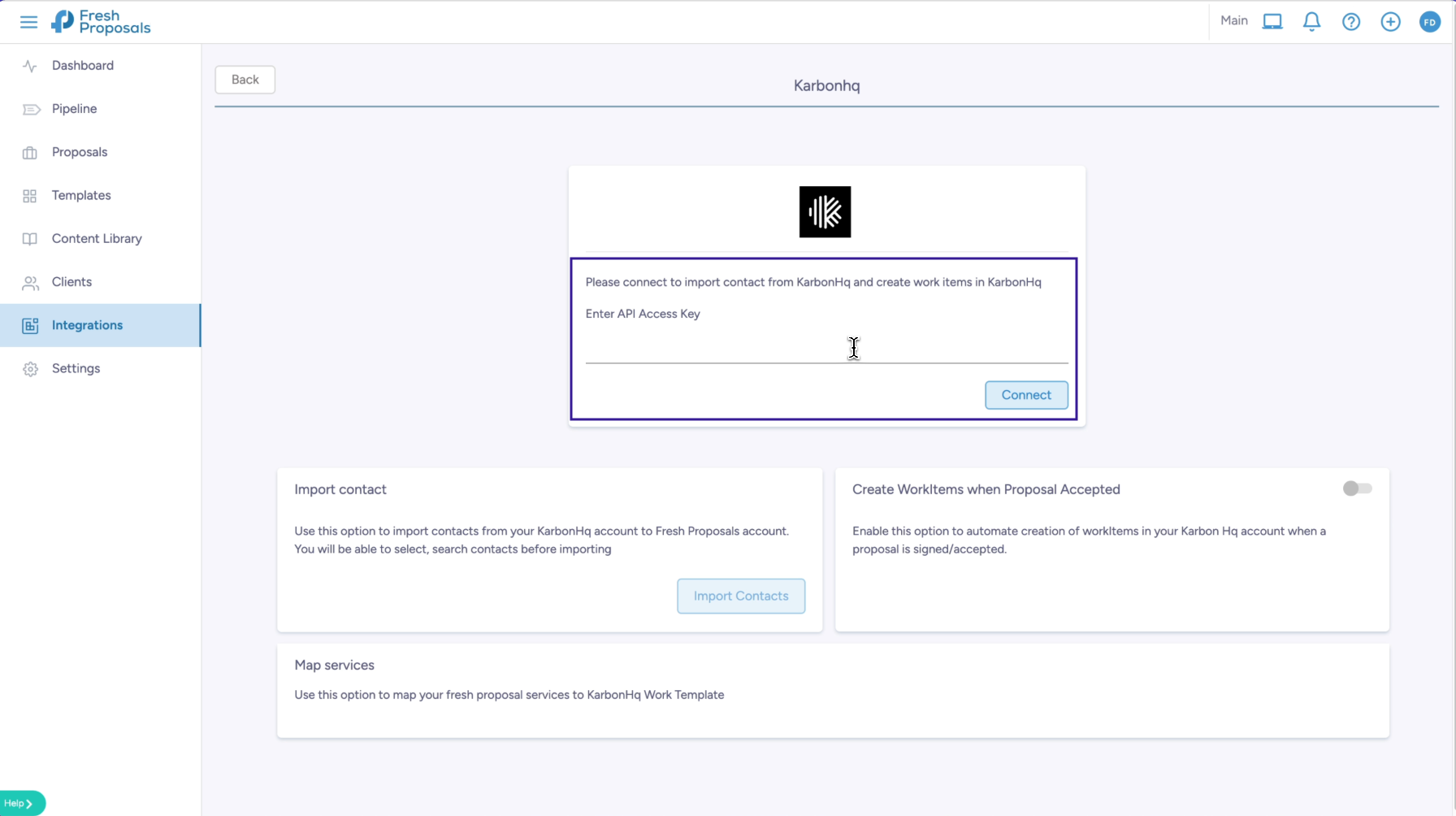The image size is (1456, 816).
Task: Open the laptop screen icon in header
Action: (1272, 22)
